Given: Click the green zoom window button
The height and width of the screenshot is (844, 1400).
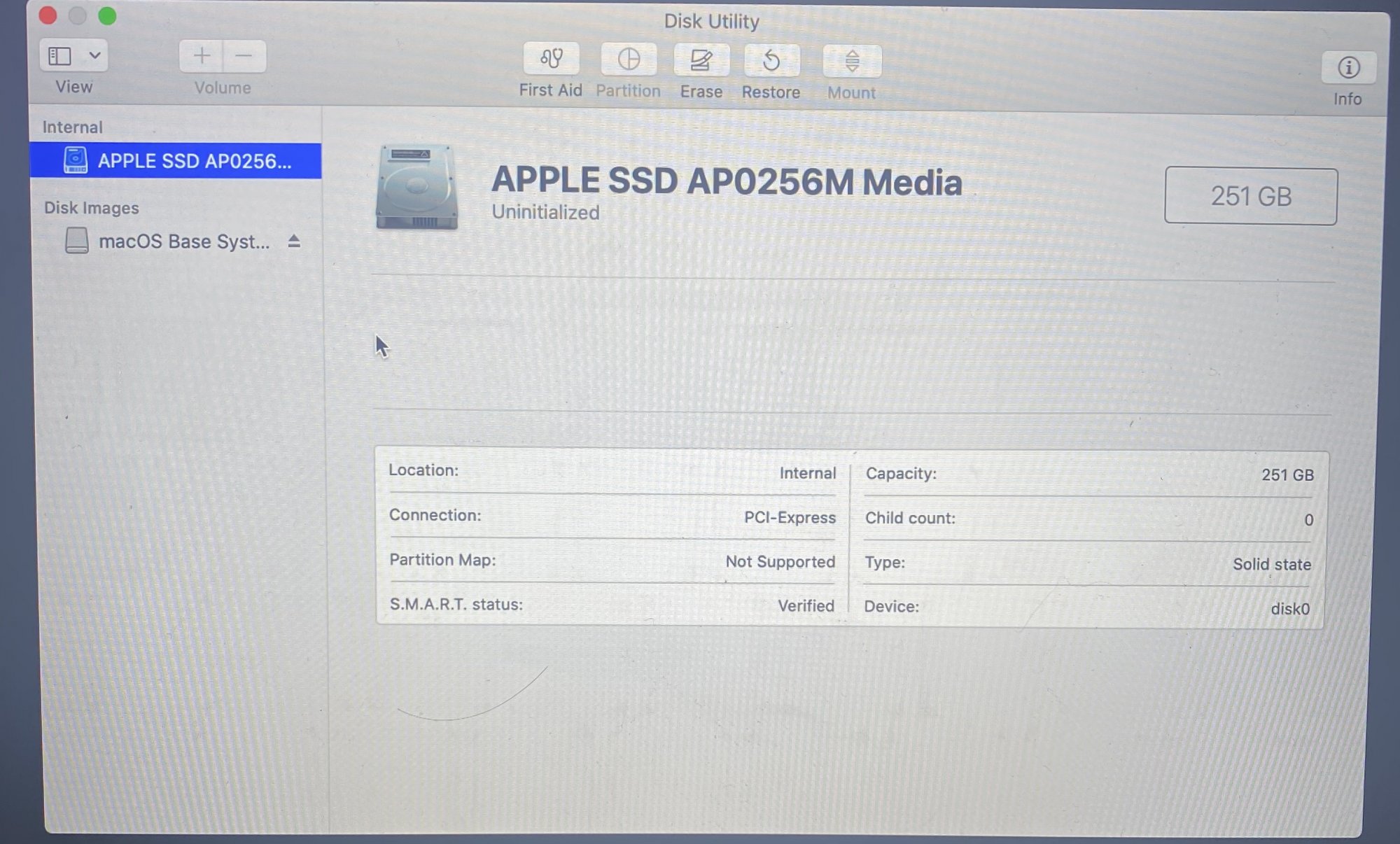Looking at the screenshot, I should [x=107, y=15].
